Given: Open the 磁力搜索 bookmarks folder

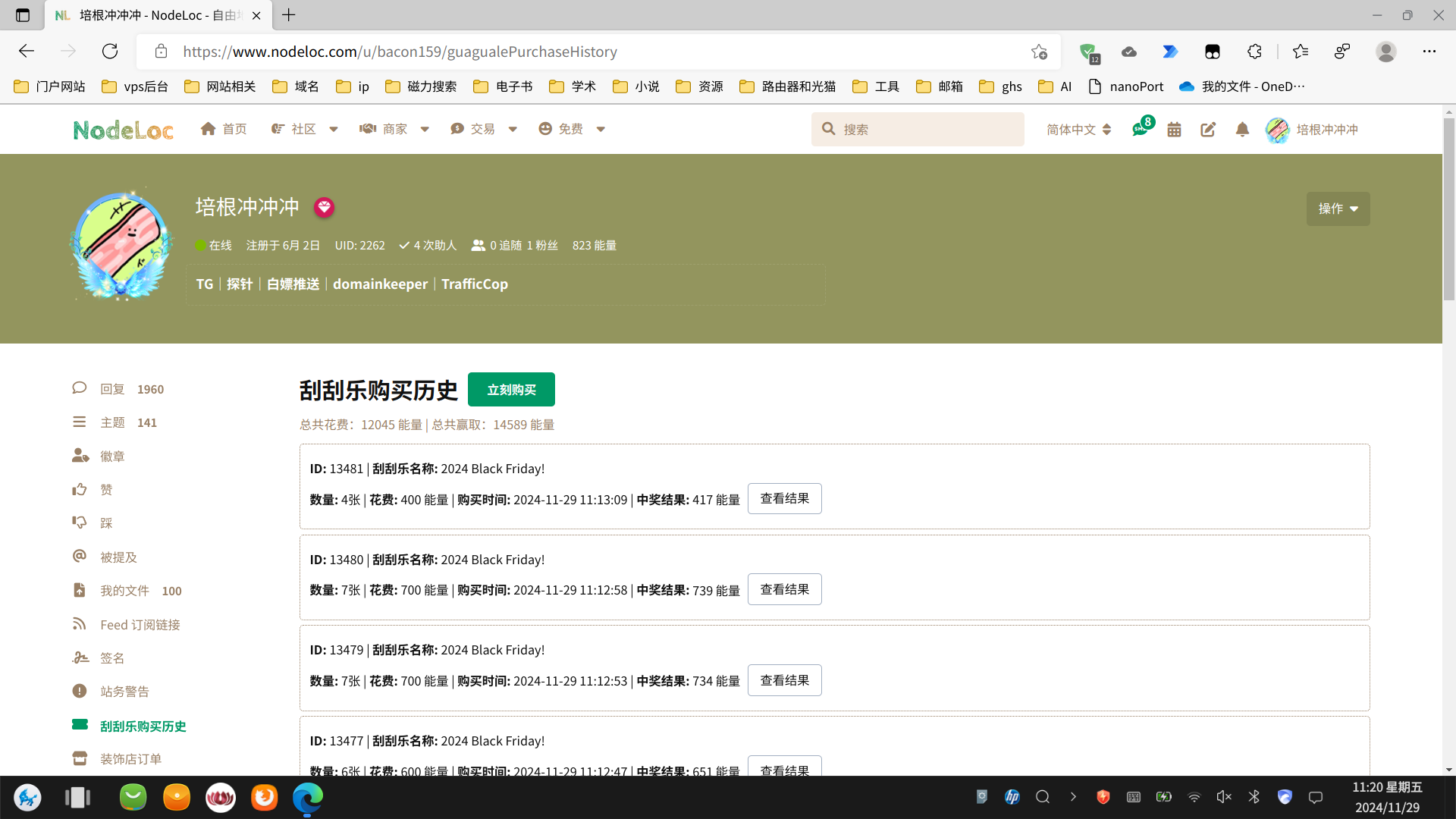Looking at the screenshot, I should coord(421,86).
